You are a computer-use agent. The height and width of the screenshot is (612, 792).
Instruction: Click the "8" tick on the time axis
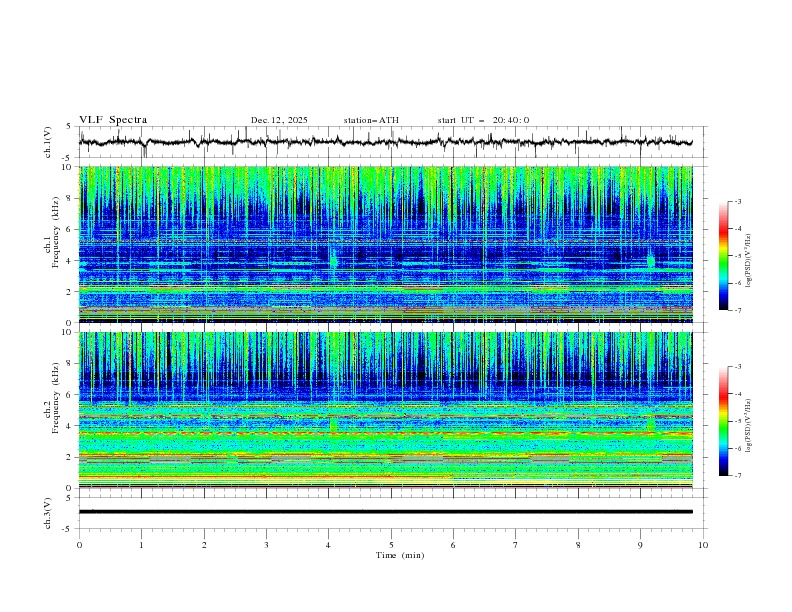click(578, 545)
